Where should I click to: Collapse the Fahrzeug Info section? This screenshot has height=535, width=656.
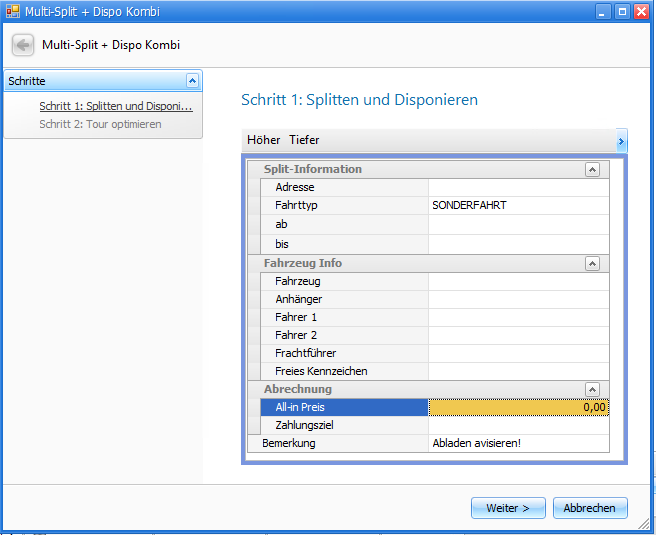(592, 264)
